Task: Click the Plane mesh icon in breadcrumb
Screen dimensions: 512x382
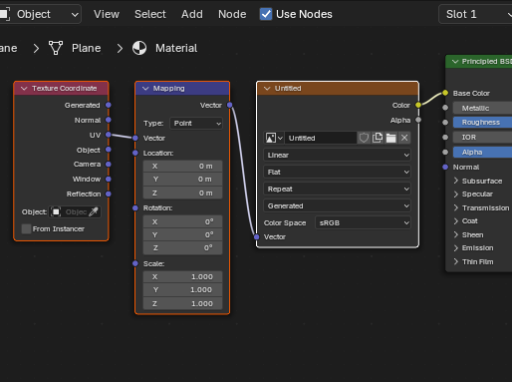Action: [x=56, y=48]
